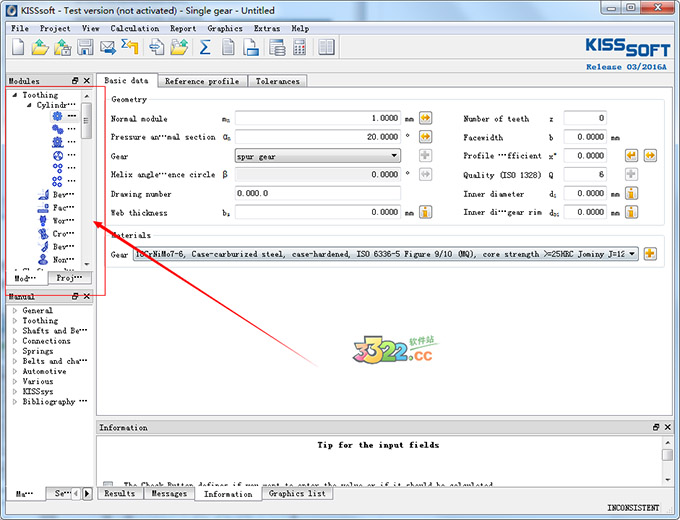Run calculation with blue Sigma icon

(x=205, y=47)
